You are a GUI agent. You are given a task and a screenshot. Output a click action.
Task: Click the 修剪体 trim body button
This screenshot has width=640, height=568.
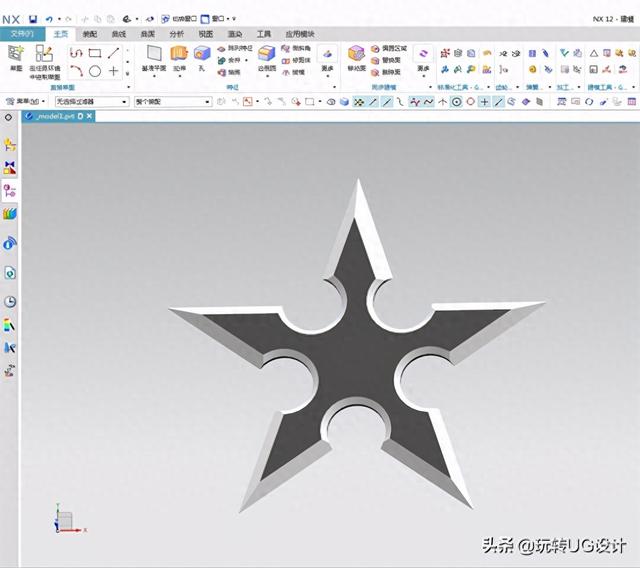click(296, 60)
